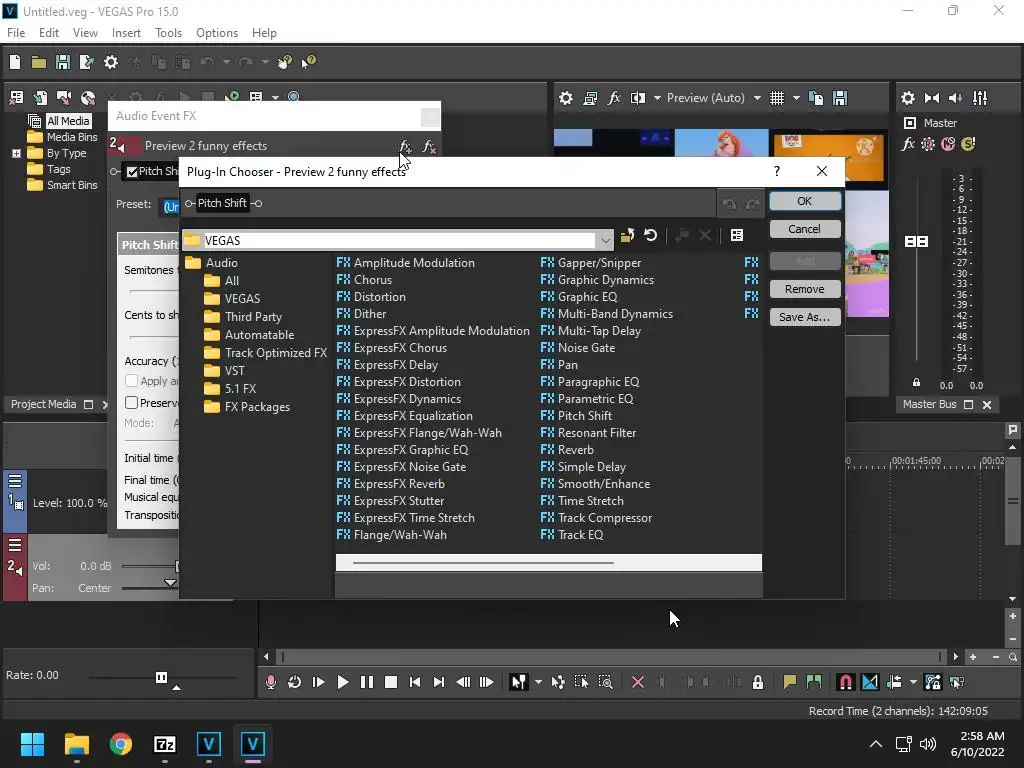The image size is (1024, 768).
Task: Click OK in Plug-In Chooser
Action: click(x=805, y=201)
